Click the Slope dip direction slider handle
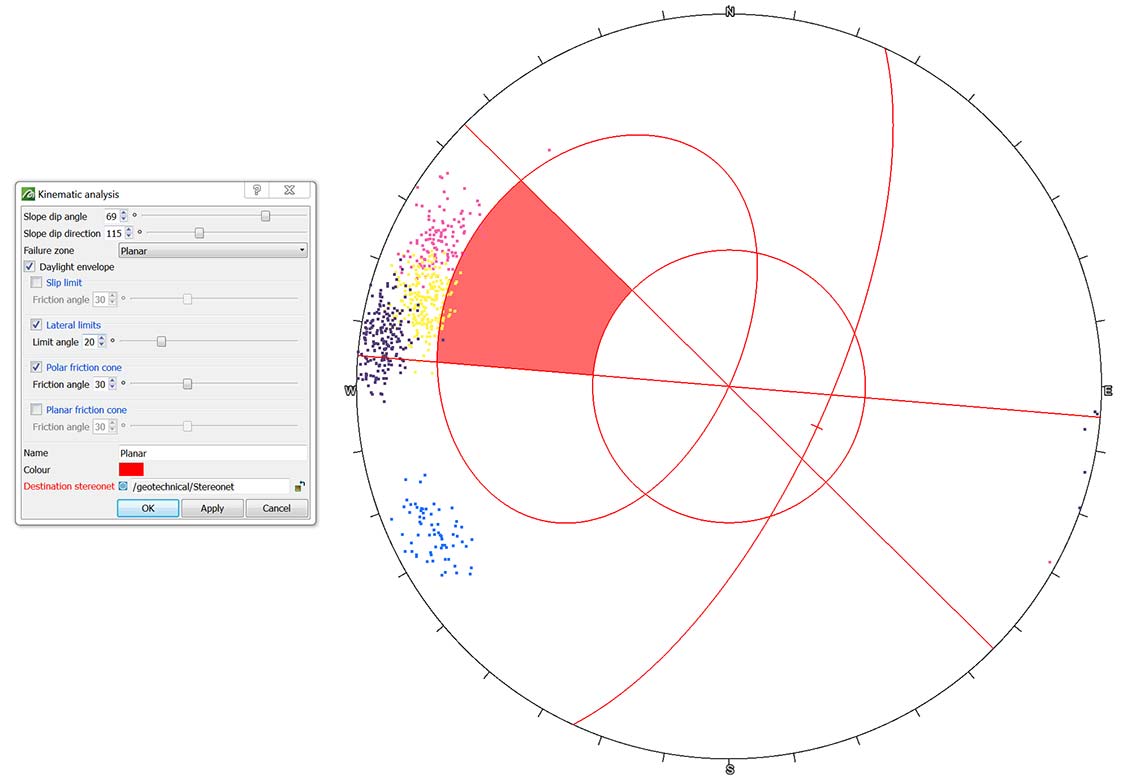Viewport: 1140px width, 779px height. [199, 233]
